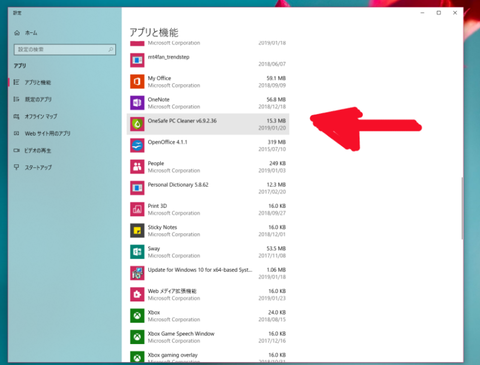Click the '53.5 MB' size of Sway

276,249
